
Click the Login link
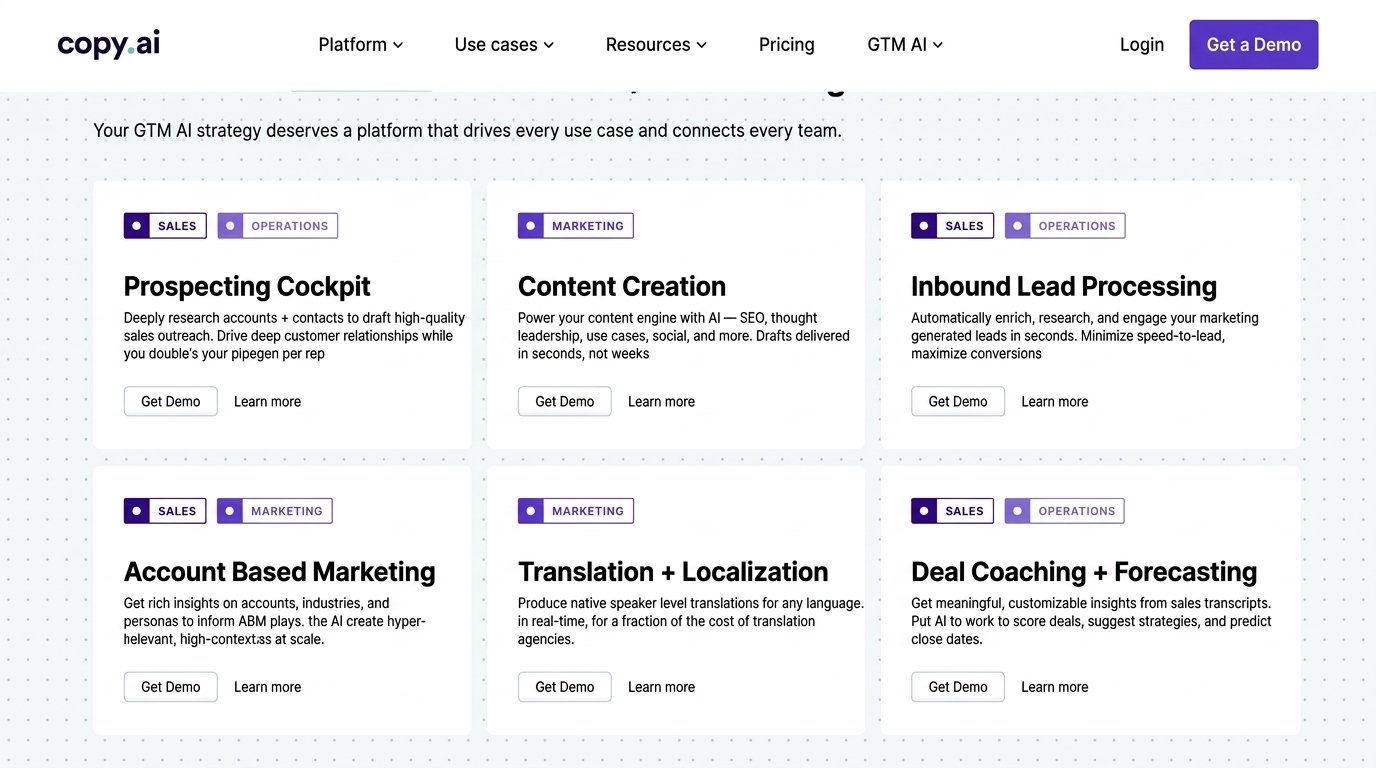click(x=1142, y=45)
